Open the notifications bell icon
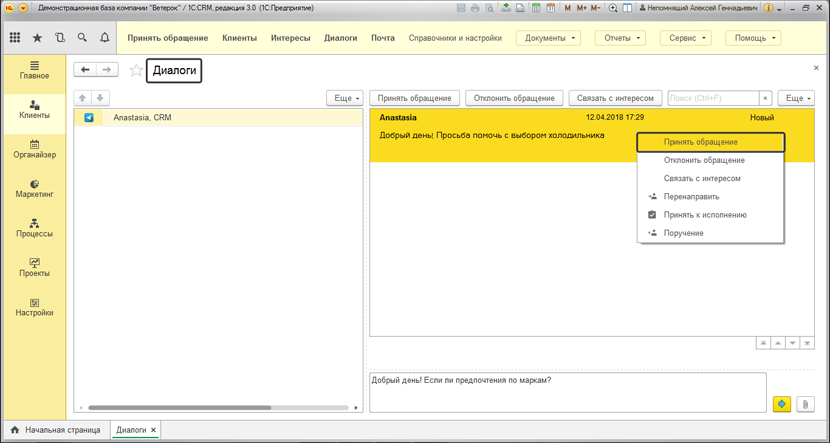The height and width of the screenshot is (443, 830). click(x=104, y=38)
